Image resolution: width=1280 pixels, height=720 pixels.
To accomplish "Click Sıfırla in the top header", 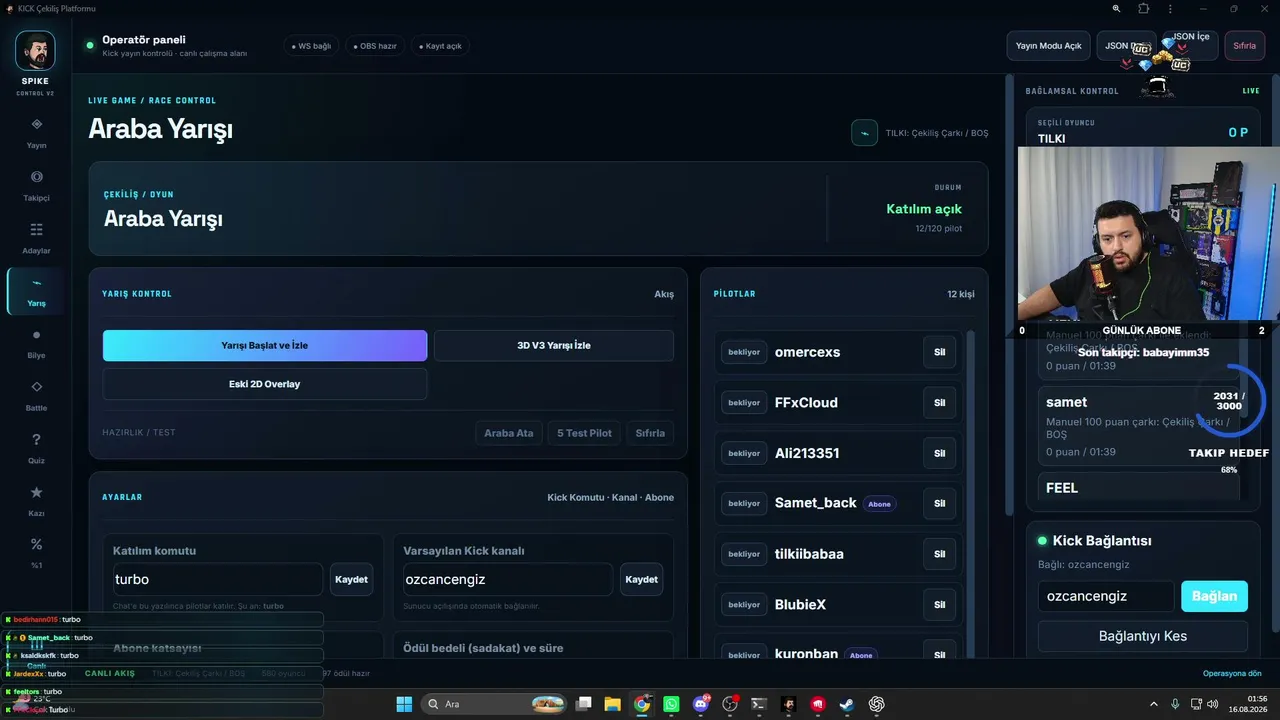I will pyautogui.click(x=1244, y=46).
